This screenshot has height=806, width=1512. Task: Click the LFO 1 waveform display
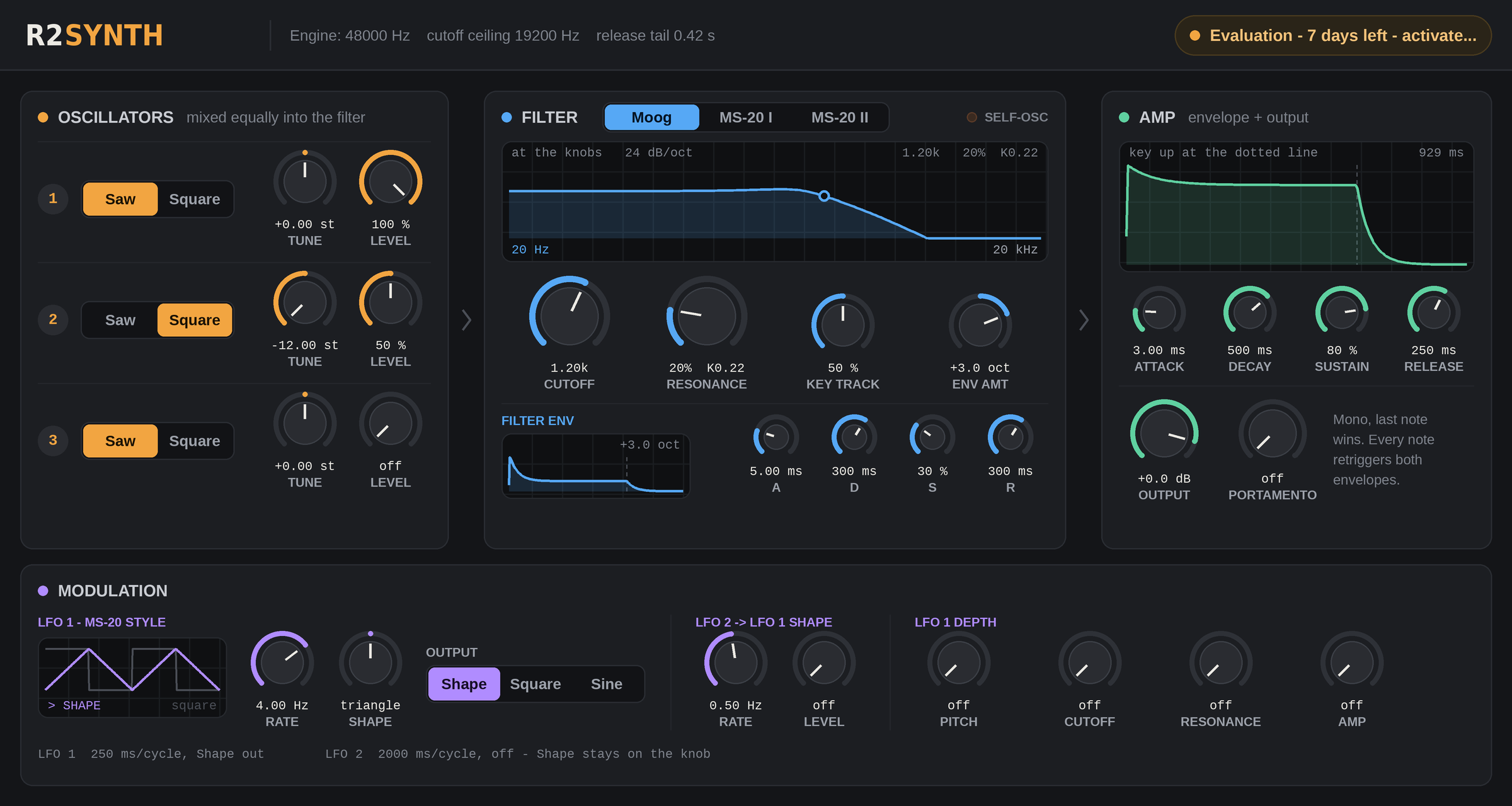pyautogui.click(x=132, y=678)
